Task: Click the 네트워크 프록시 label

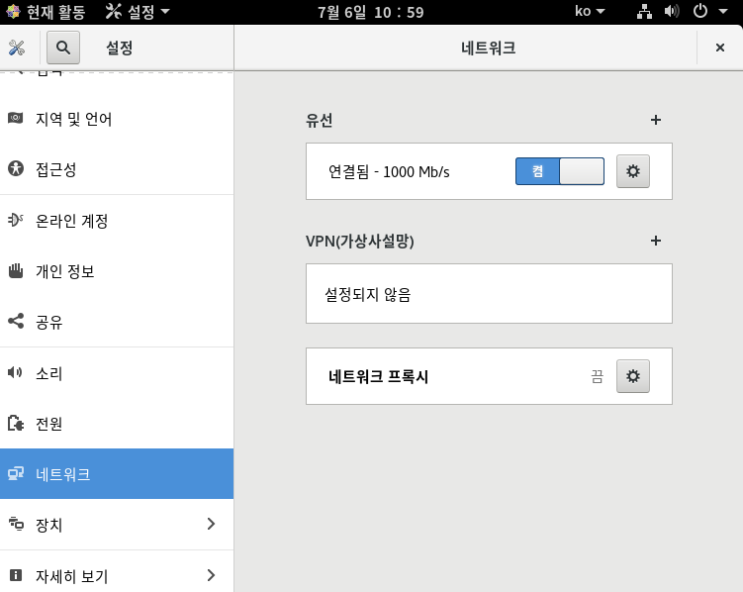Action: coord(378,376)
